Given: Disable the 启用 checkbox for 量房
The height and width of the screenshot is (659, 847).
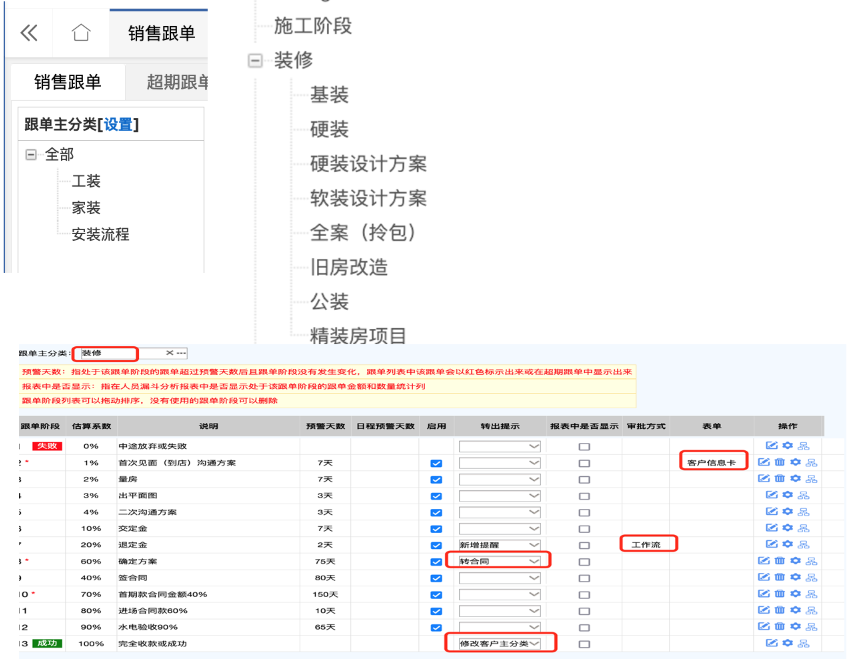Looking at the screenshot, I should pos(435,479).
